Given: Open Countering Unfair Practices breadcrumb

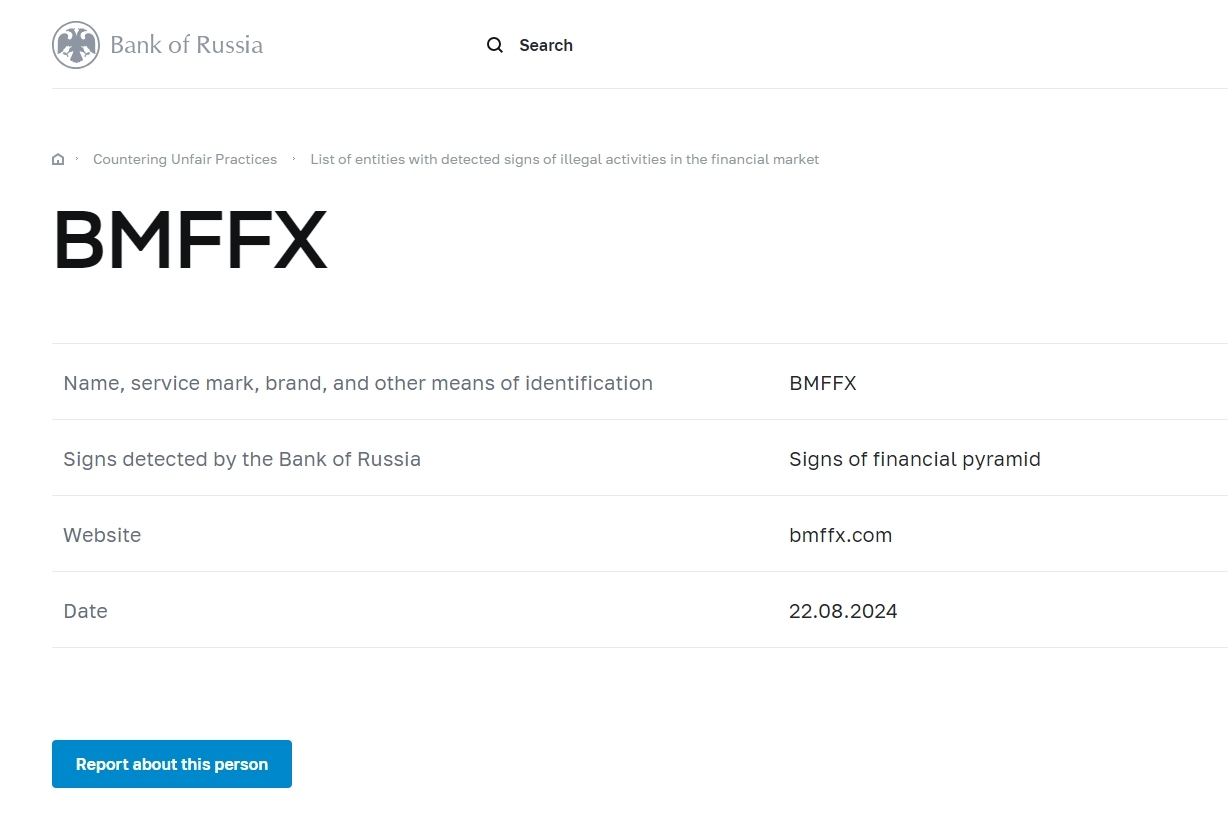Looking at the screenshot, I should pos(185,160).
